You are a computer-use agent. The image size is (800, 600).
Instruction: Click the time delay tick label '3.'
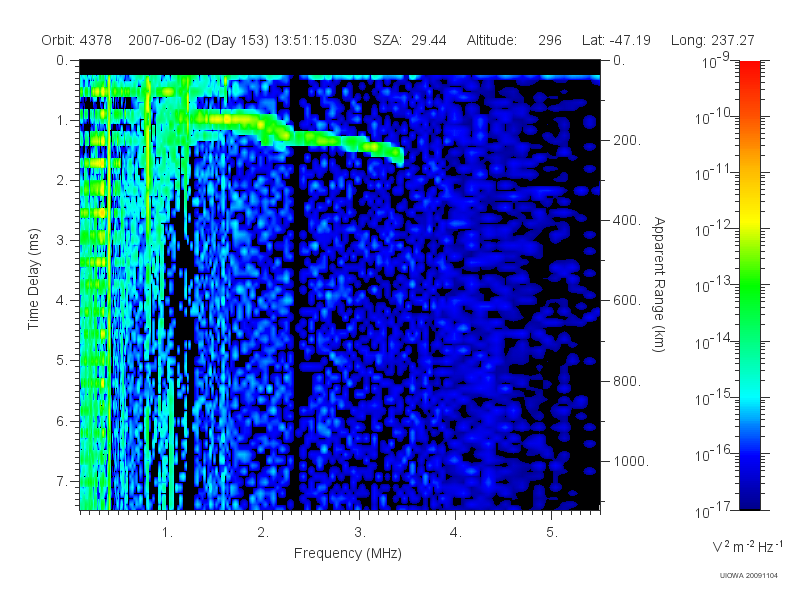pos(62,240)
